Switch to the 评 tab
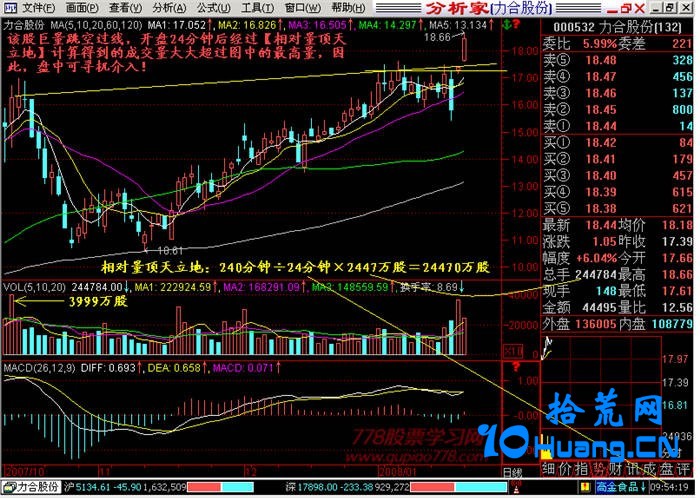 pos(682,469)
